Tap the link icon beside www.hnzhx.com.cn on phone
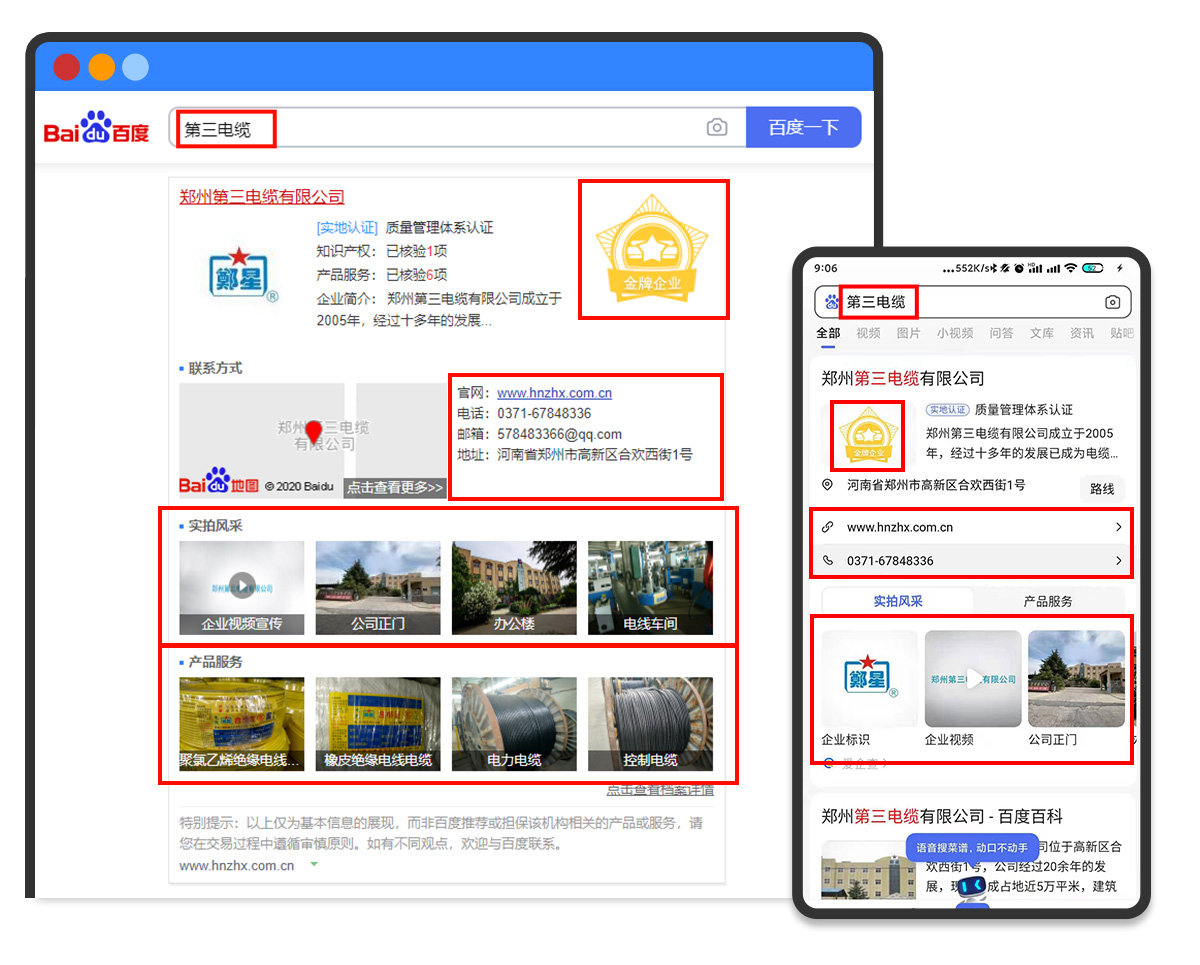 pos(828,527)
